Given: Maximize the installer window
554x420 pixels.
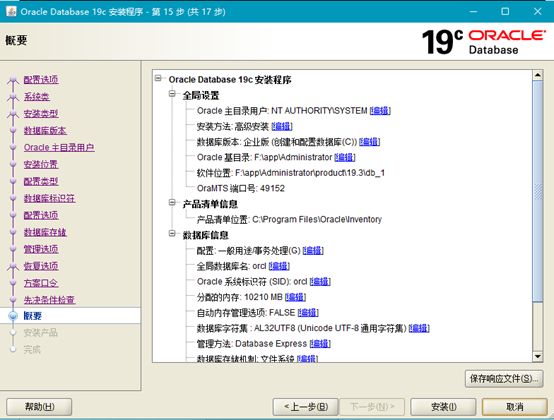Looking at the screenshot, I should (x=505, y=11).
